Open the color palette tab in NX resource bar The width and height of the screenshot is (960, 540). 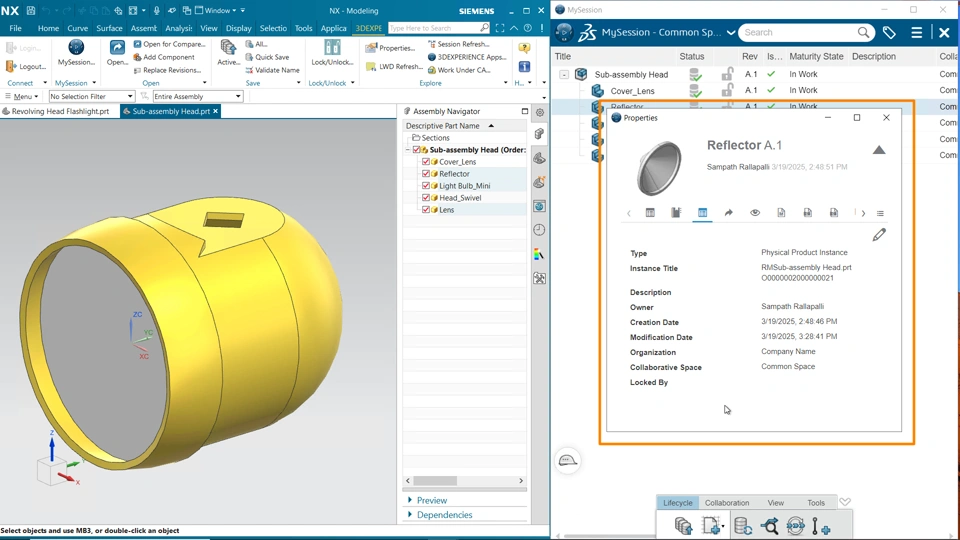[539, 254]
